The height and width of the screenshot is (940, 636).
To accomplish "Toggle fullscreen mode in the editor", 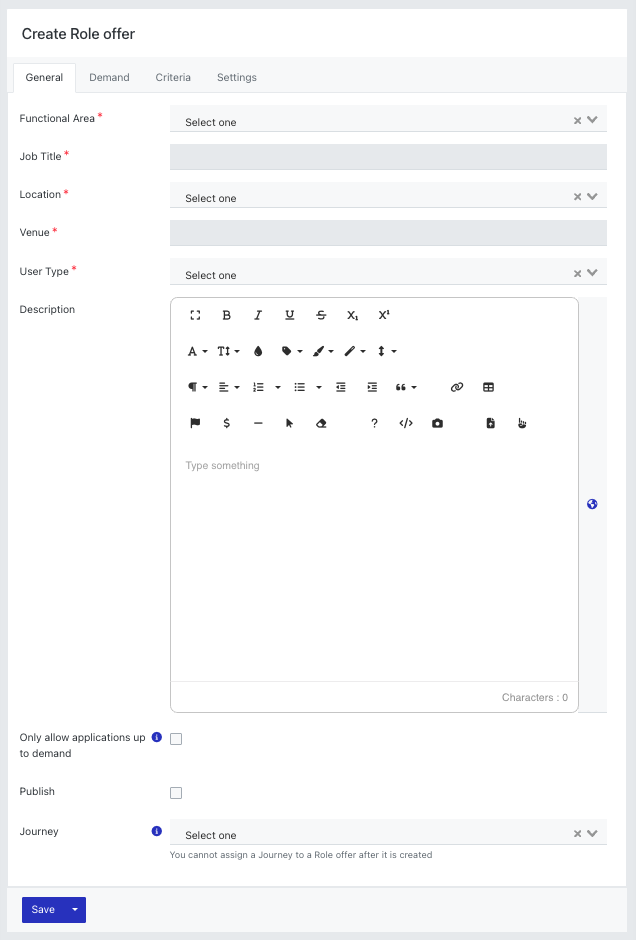I will click(x=195, y=315).
